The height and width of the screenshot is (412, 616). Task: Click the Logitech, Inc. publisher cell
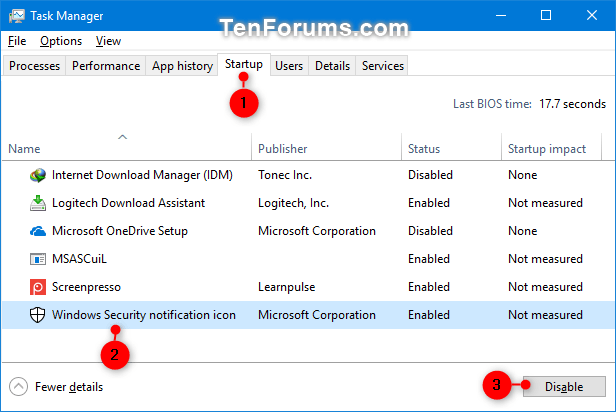[x=293, y=203]
